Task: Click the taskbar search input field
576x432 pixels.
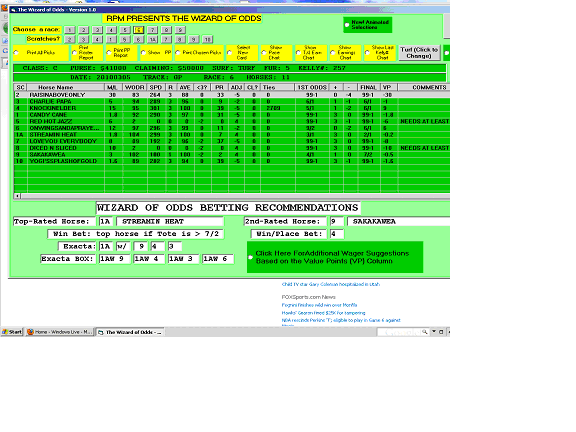Action: [x=399, y=332]
